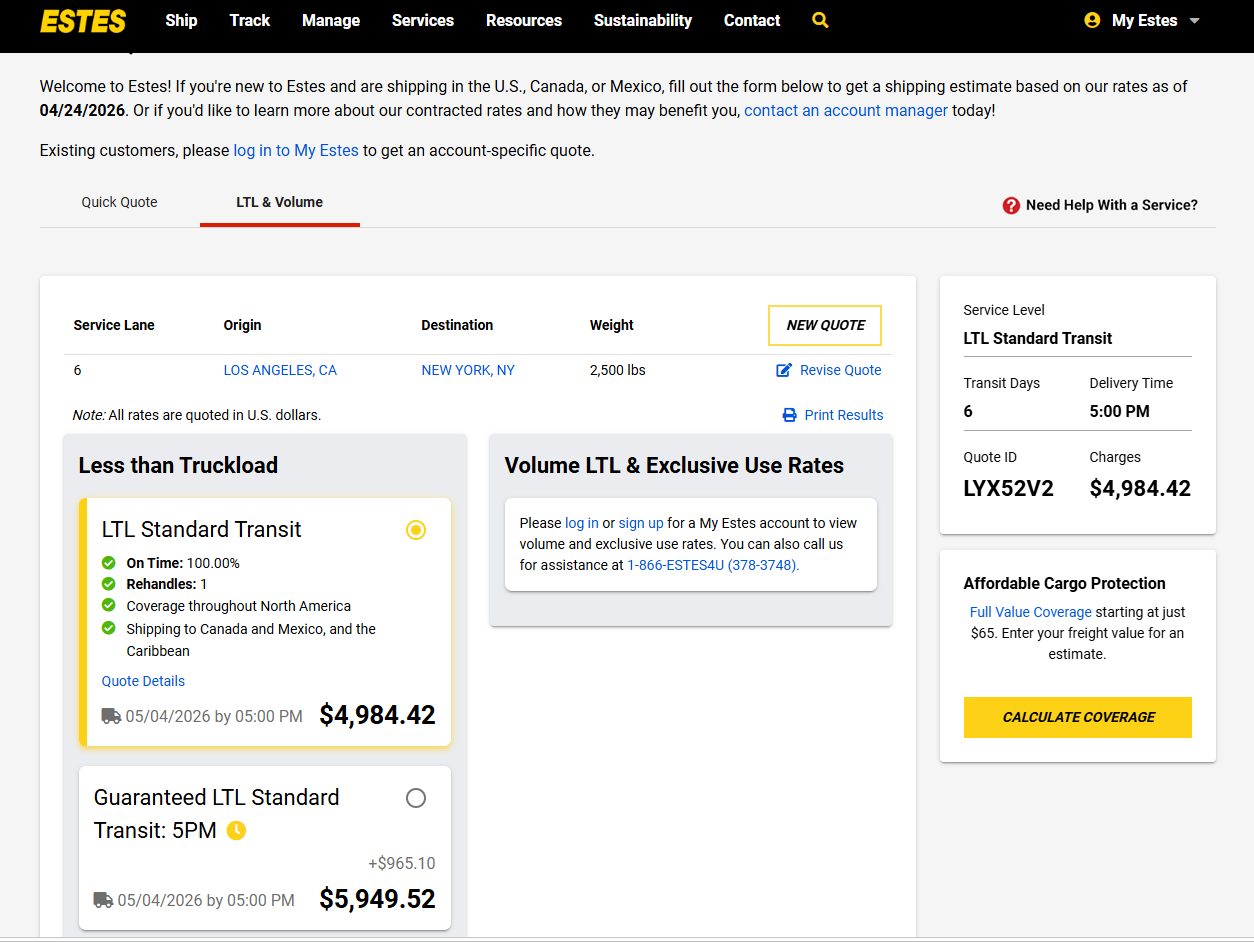
Task: Click the 1-866-ESTES4U phone number link
Action: [713, 565]
